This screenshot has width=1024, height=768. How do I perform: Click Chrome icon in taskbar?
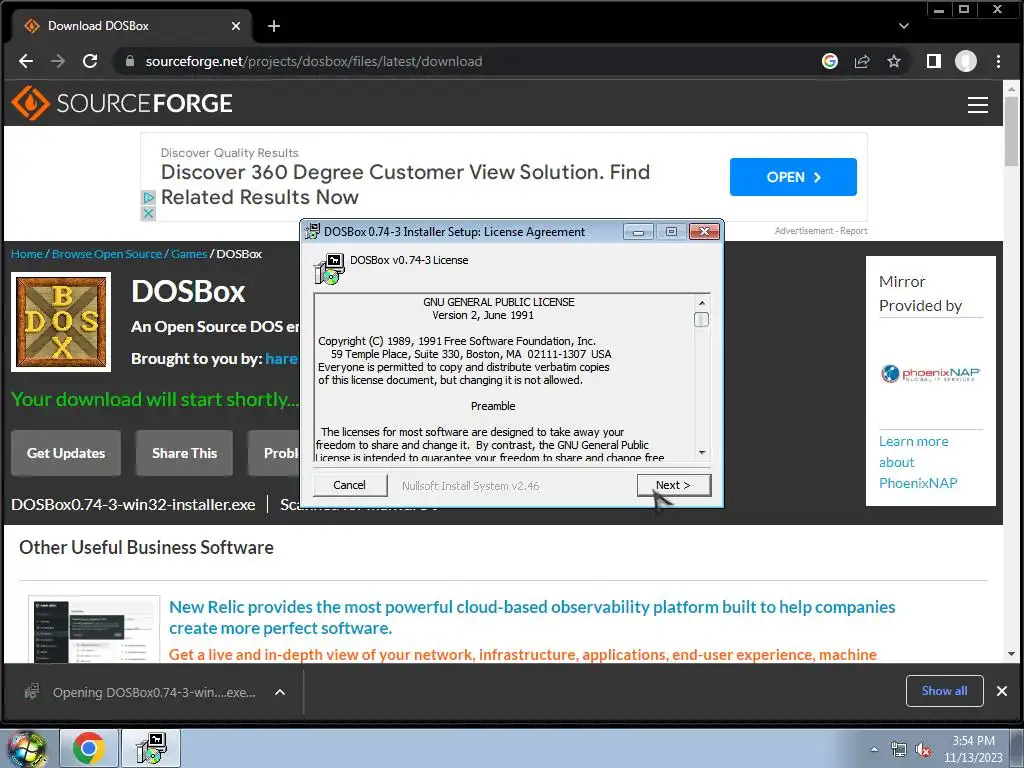[89, 748]
